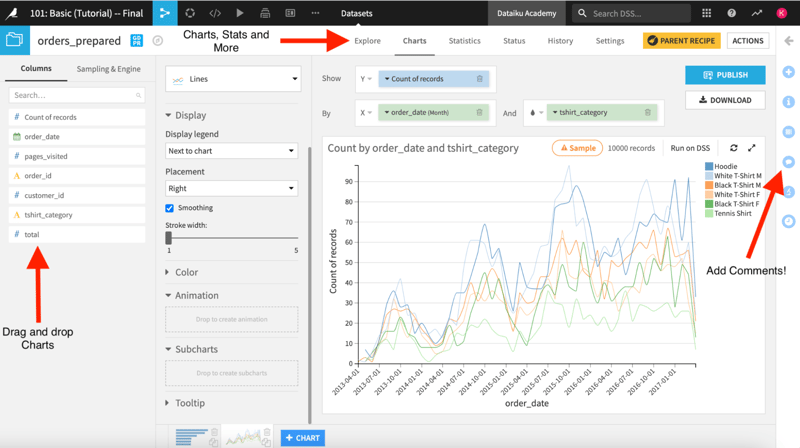Toggle the Smoothing checkbox
Viewport: 800px width, 448px height.
[x=169, y=208]
